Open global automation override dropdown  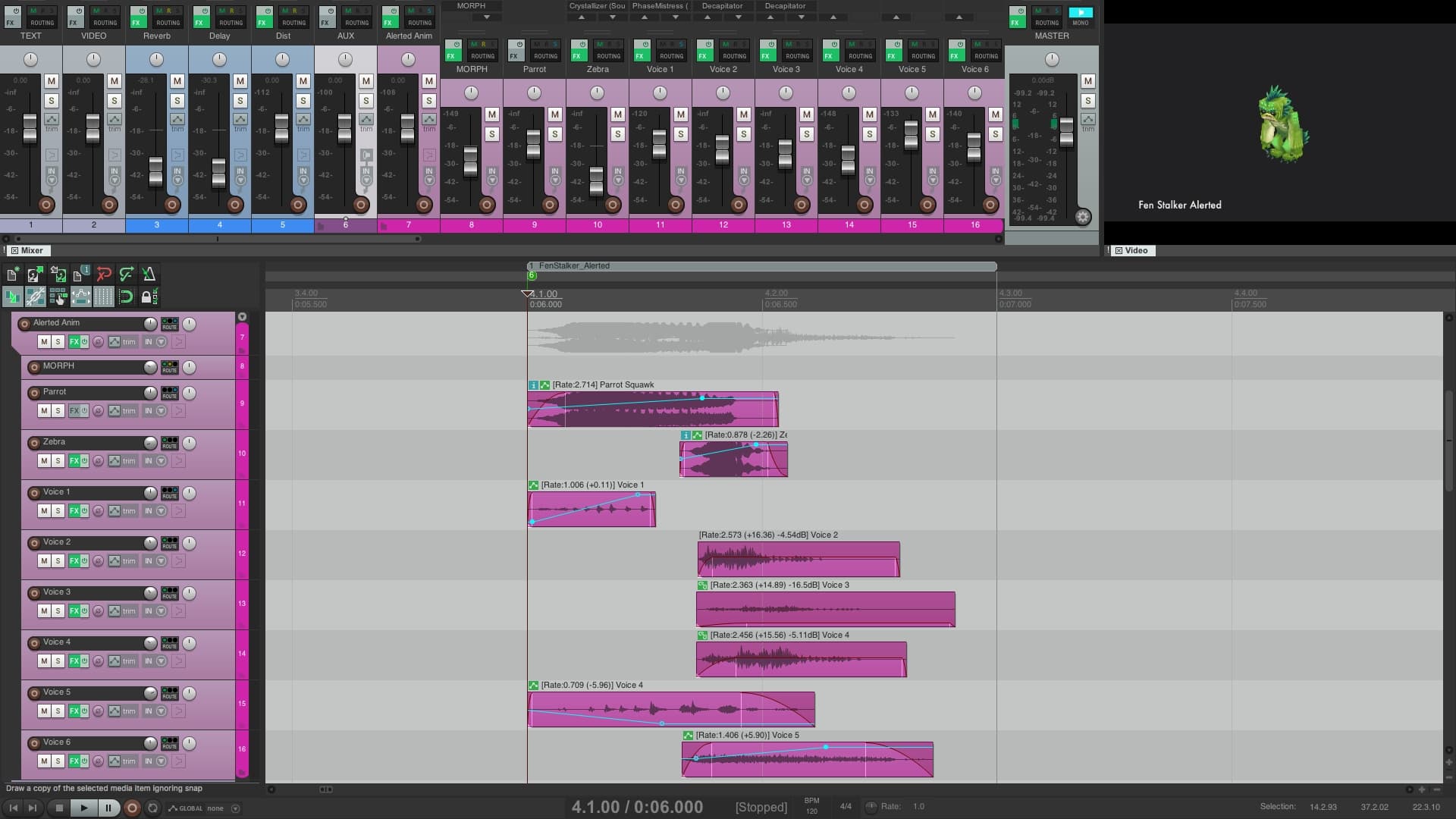[x=235, y=808]
